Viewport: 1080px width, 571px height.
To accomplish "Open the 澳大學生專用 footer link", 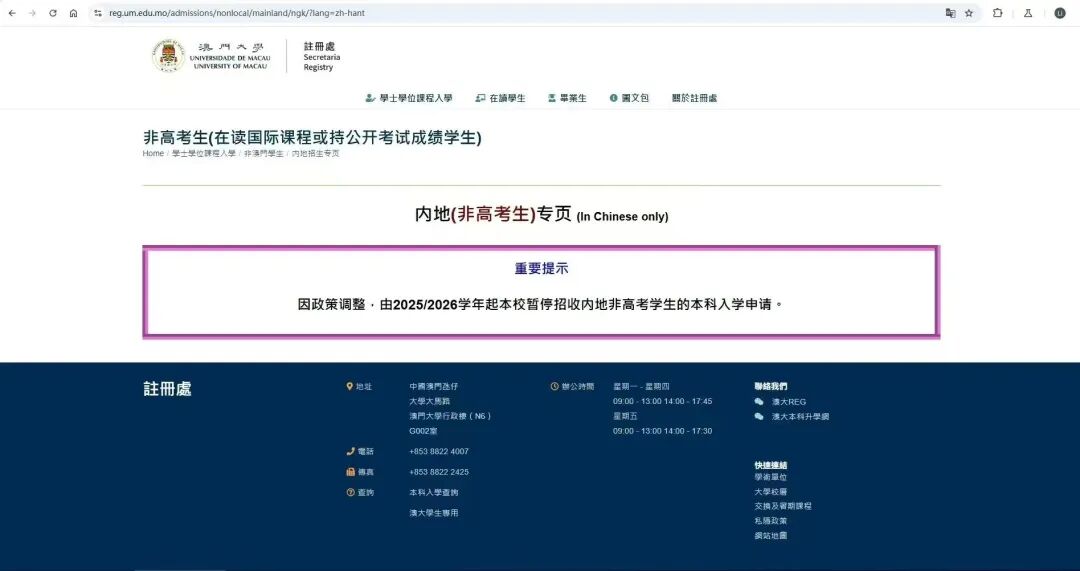I will point(434,513).
